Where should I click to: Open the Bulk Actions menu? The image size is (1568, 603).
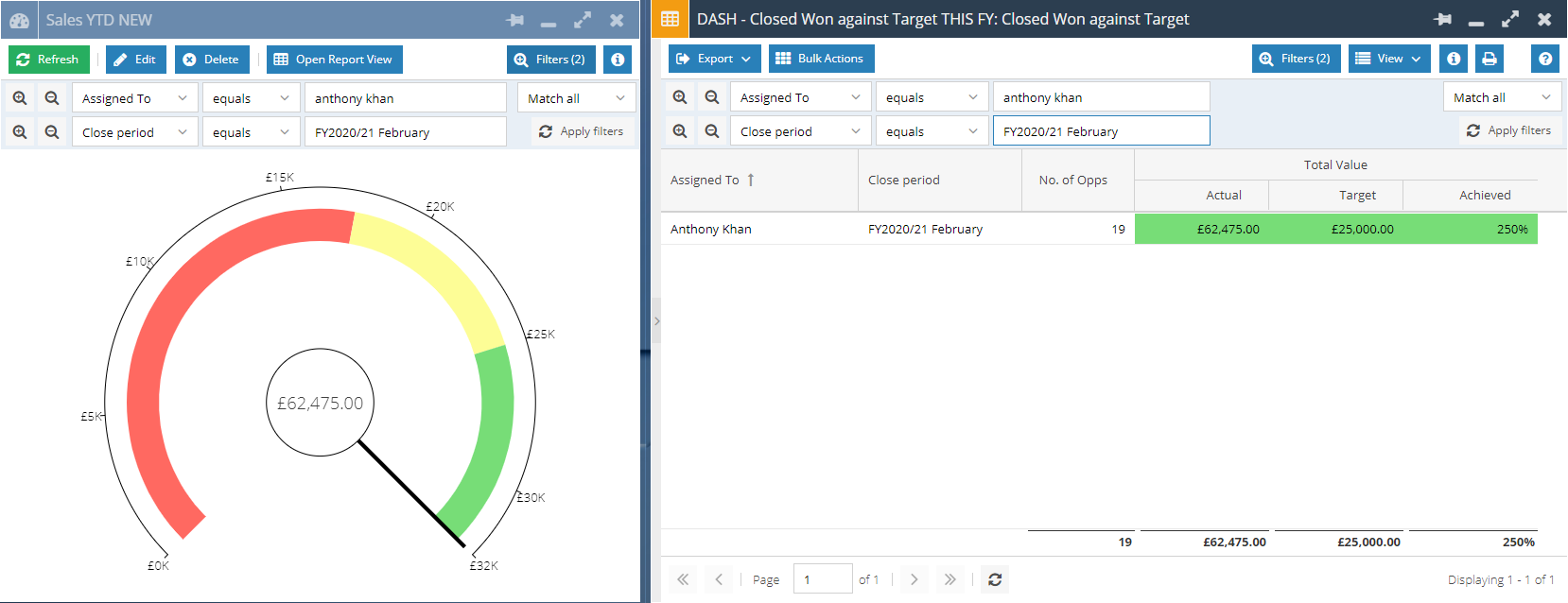tap(821, 59)
